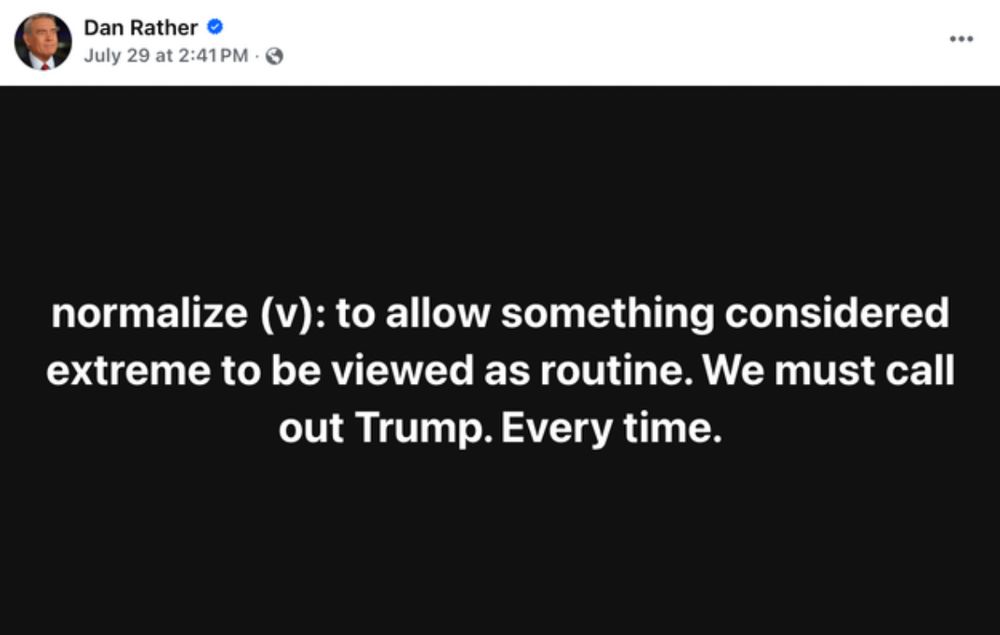The width and height of the screenshot is (1000, 635).
Task: Click the text stating normalize definition in the image
Action: click(500, 370)
